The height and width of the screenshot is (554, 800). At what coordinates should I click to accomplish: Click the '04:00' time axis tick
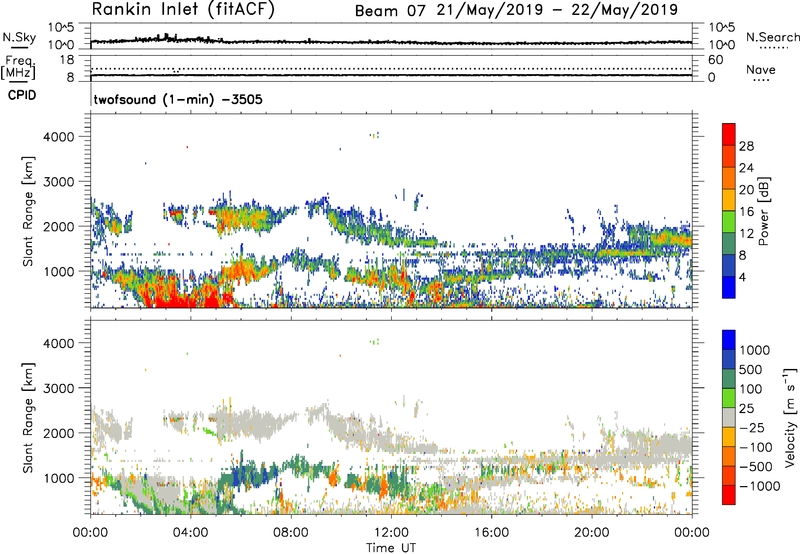coord(190,533)
